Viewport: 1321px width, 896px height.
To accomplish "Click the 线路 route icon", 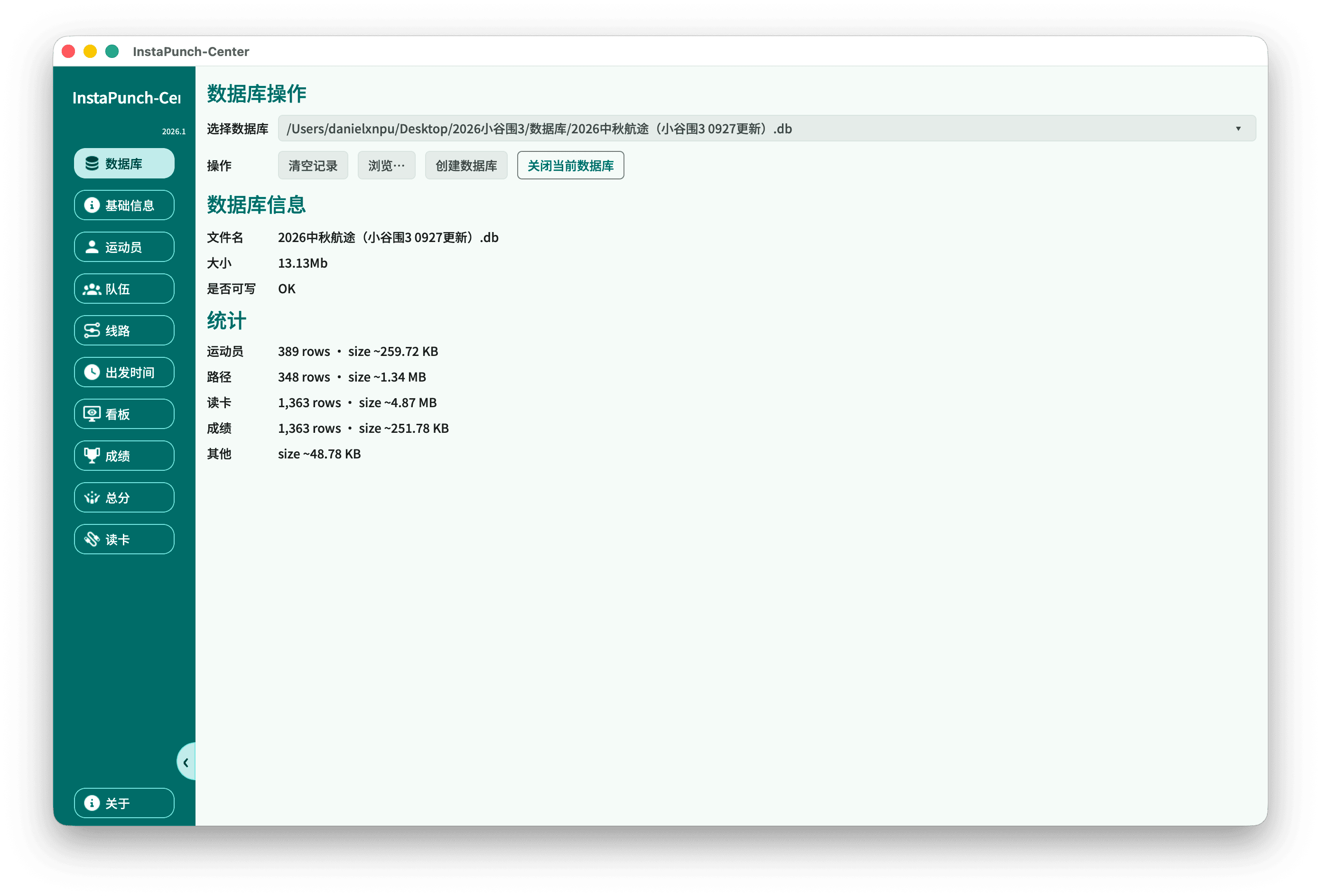I will pyautogui.click(x=92, y=330).
